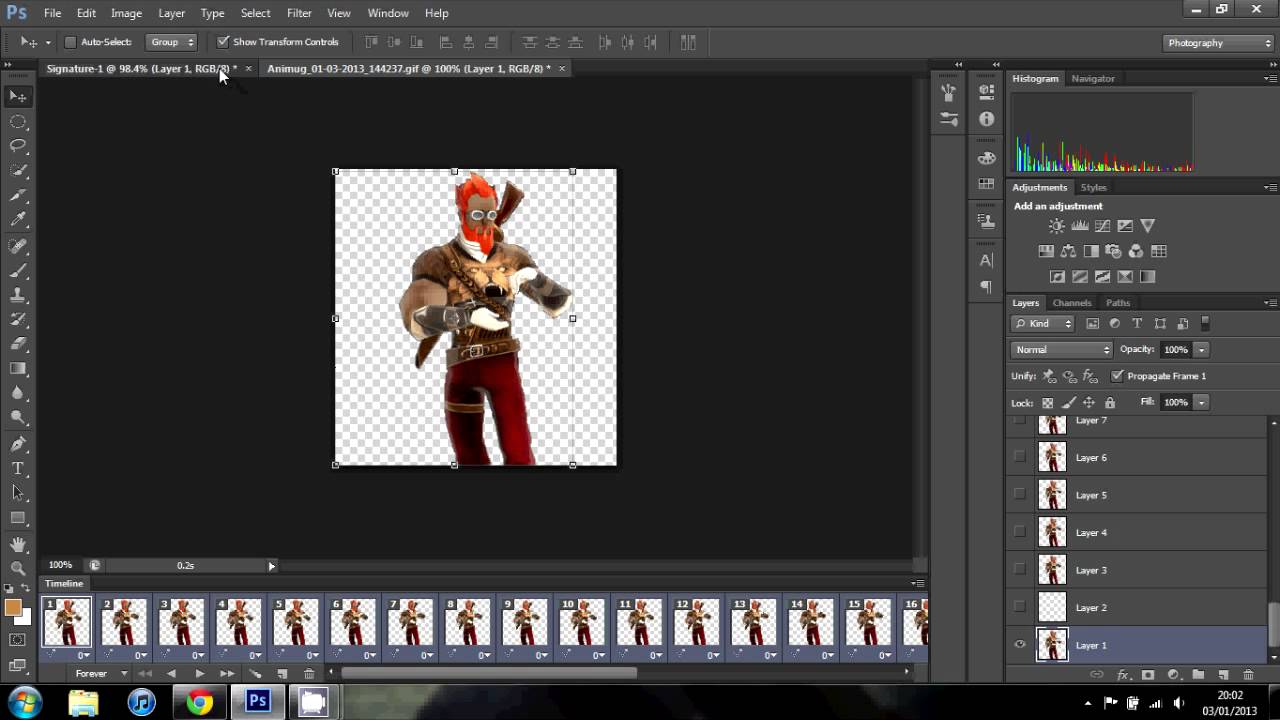
Task: Add an Invert adjustment
Action: pos(1057,277)
